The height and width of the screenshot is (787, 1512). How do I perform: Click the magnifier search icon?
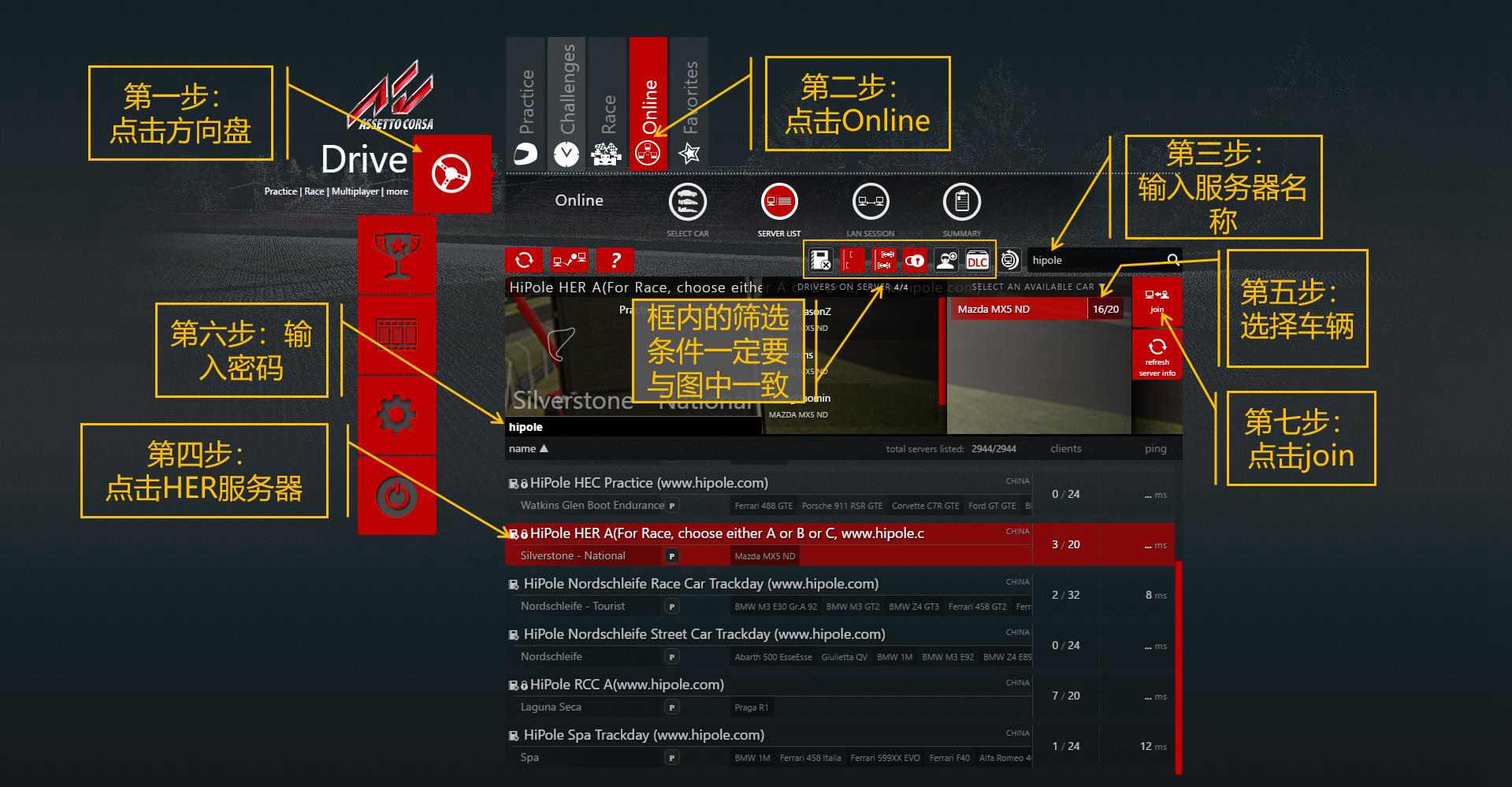[1173, 260]
